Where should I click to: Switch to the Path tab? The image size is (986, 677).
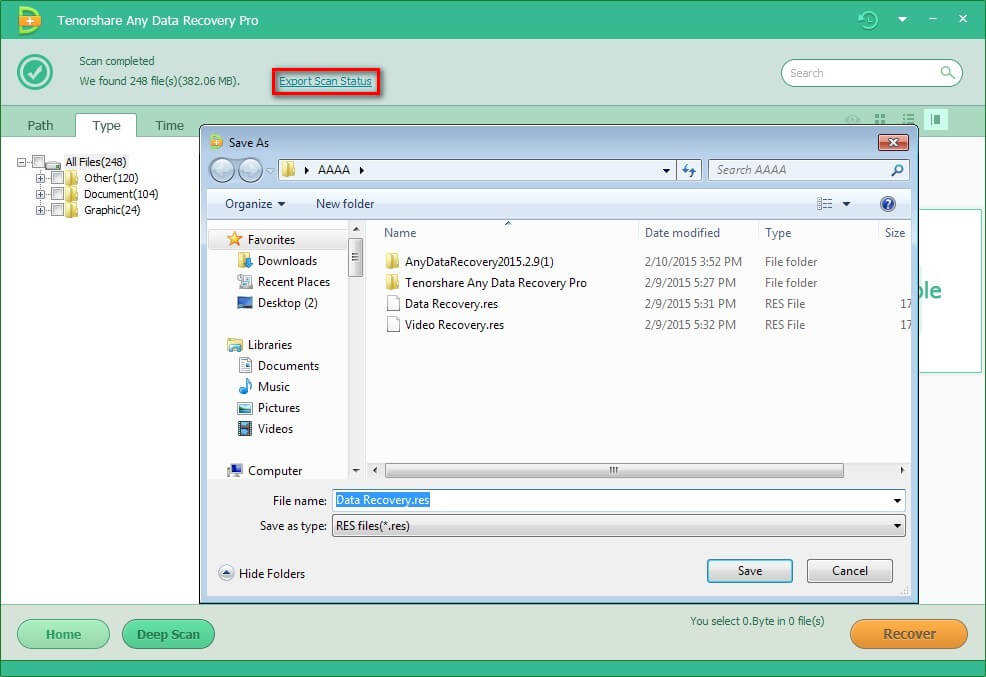(40, 125)
